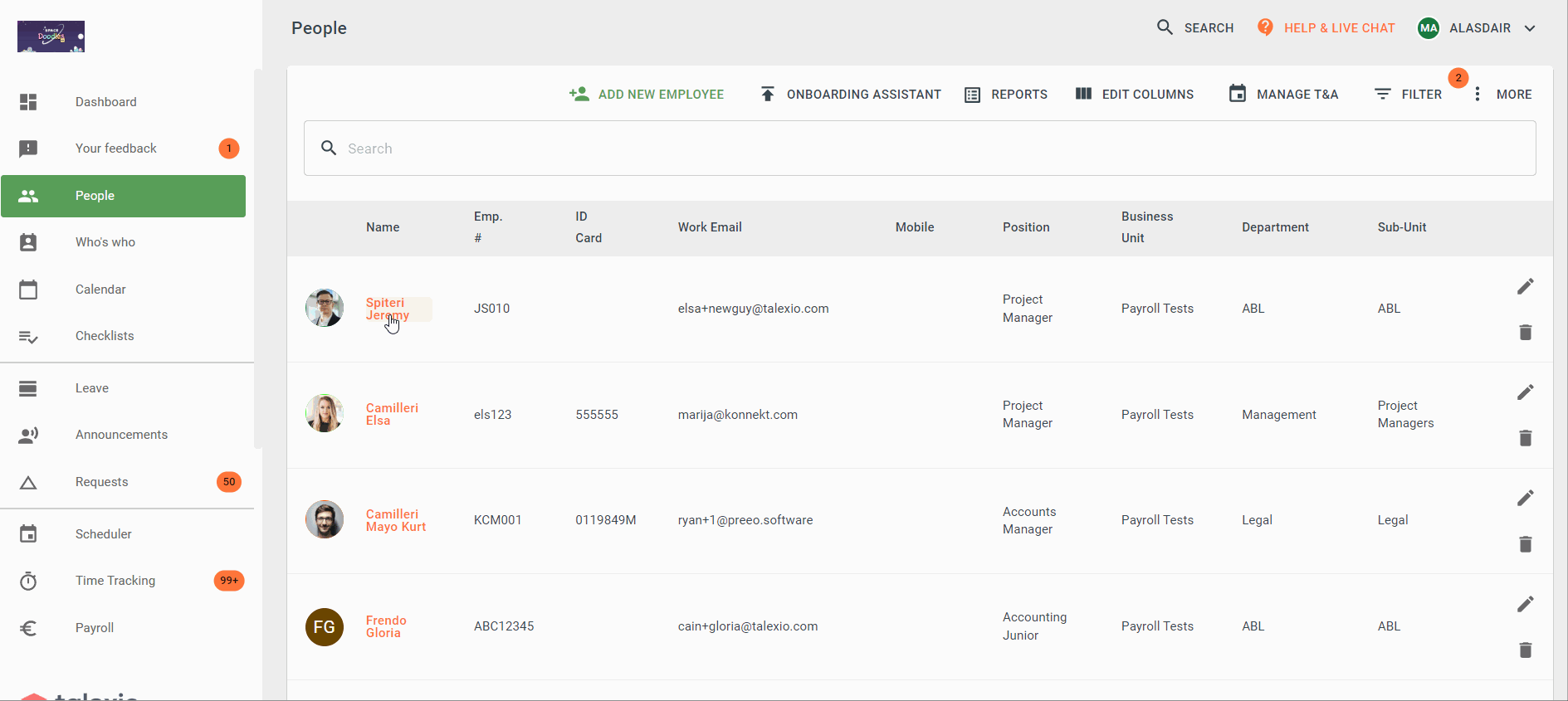Click EDIT COLUMNS button
The width and height of the screenshot is (1568, 701).
tap(1135, 95)
